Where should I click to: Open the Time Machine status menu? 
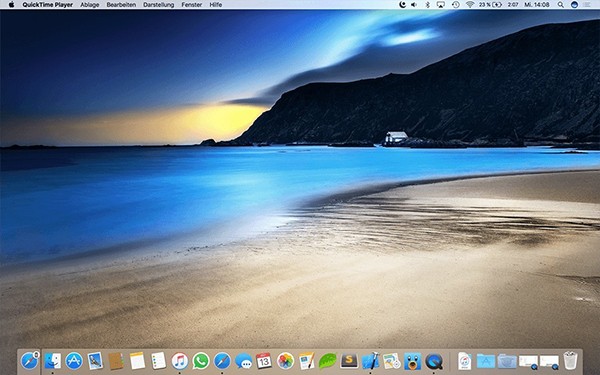tap(455, 5)
